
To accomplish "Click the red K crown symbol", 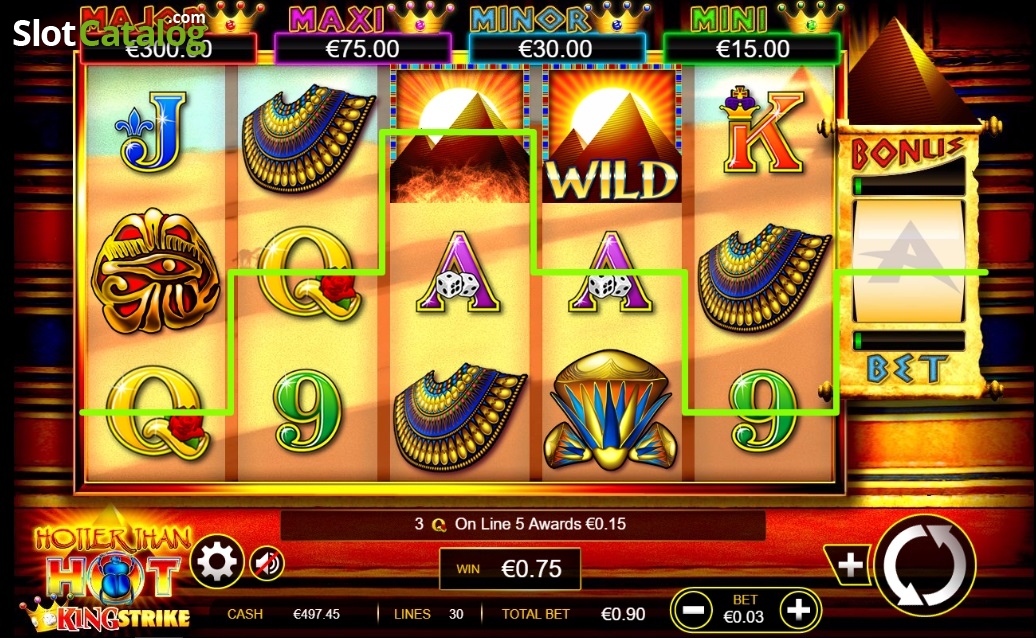I will pos(764,130).
